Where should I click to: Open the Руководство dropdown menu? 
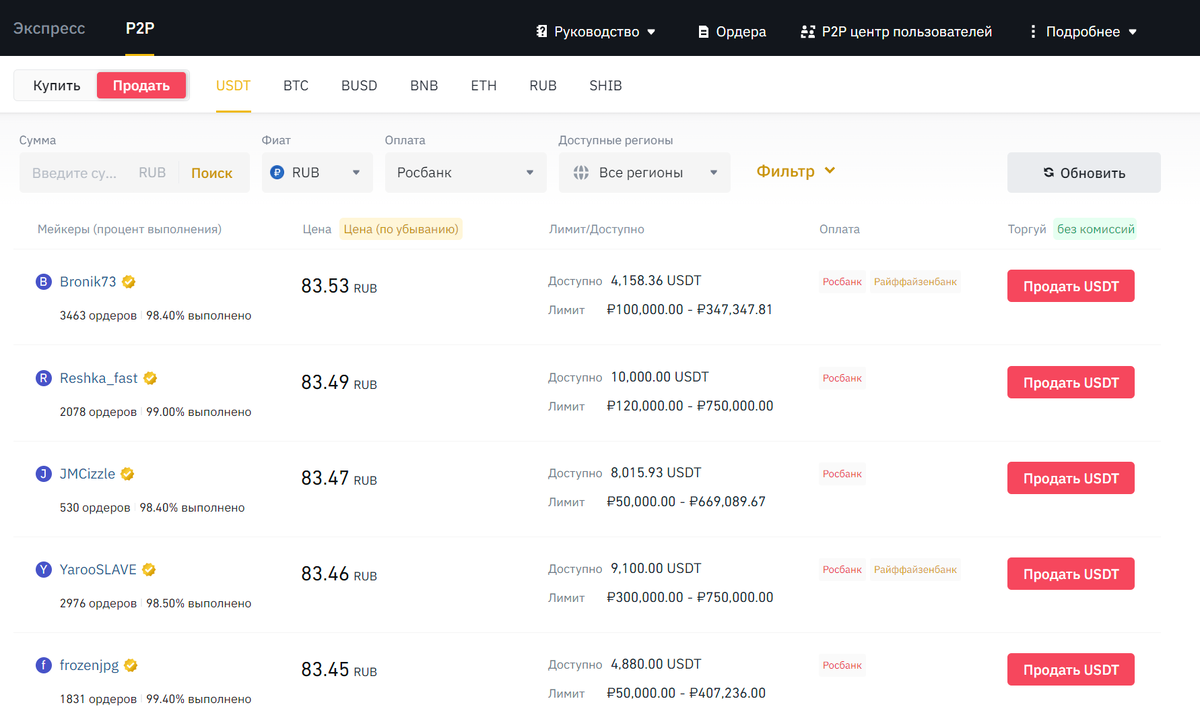597,32
